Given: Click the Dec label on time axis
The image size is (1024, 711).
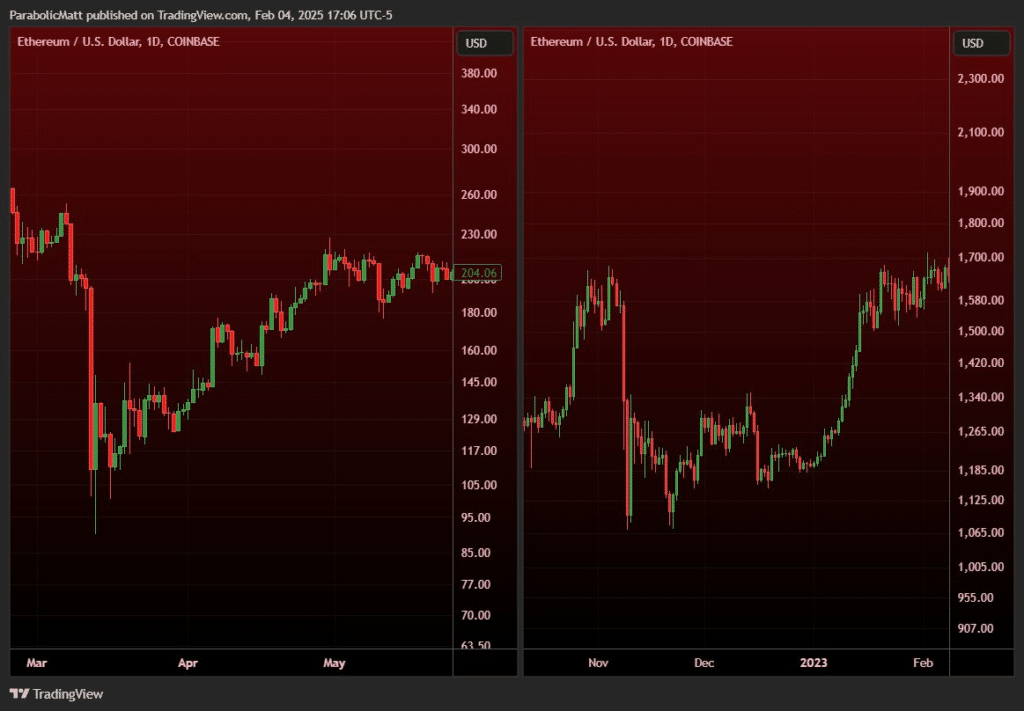Looking at the screenshot, I should point(704,663).
